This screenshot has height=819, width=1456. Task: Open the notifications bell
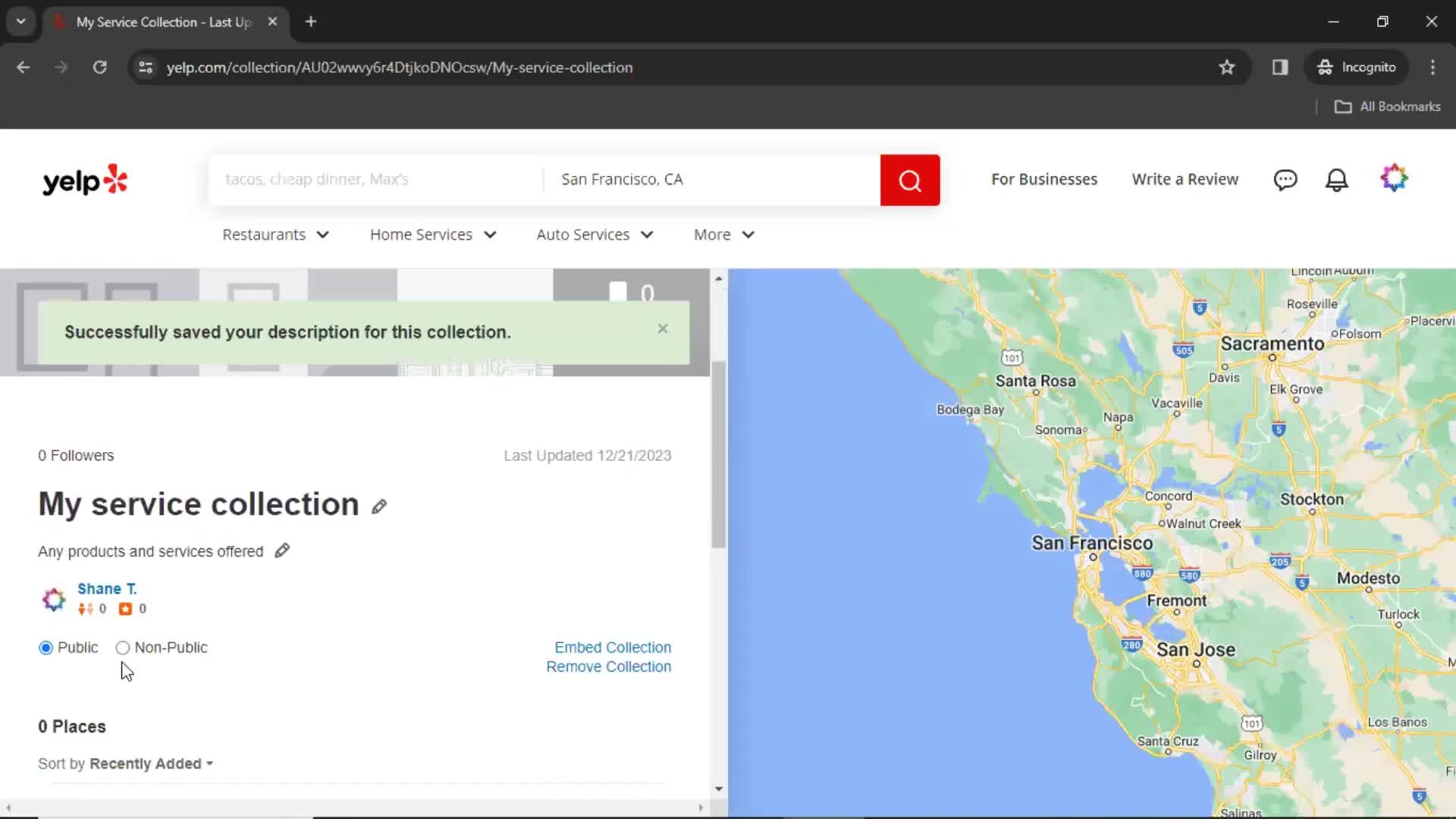pos(1336,180)
